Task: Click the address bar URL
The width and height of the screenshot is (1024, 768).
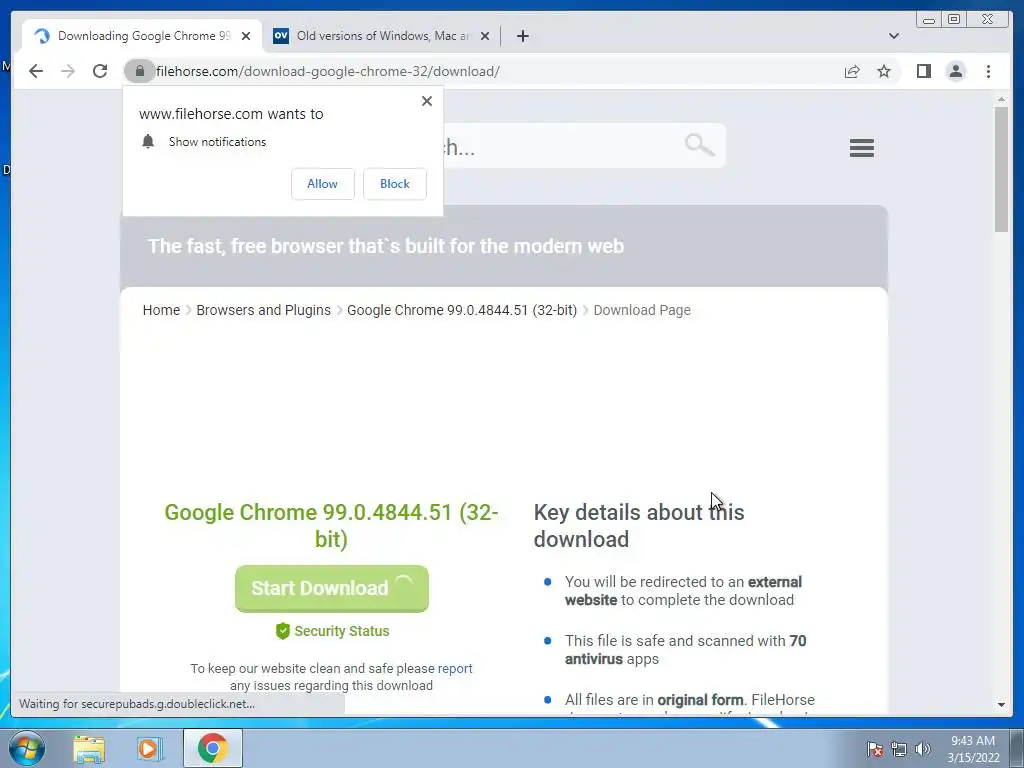Action: (x=328, y=71)
